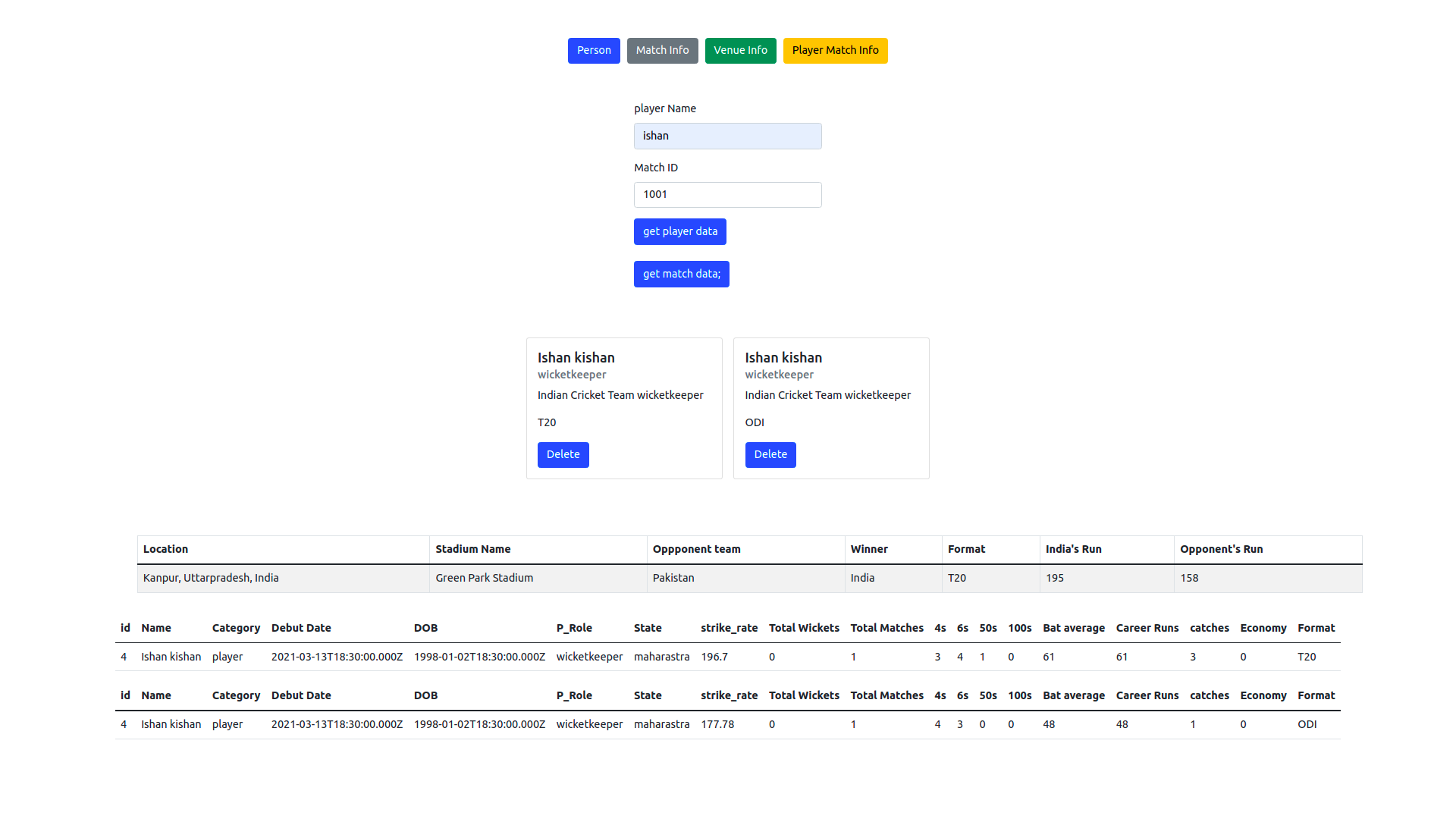Click the get player data button
Viewport: 1456px width, 819px height.
pos(679,231)
